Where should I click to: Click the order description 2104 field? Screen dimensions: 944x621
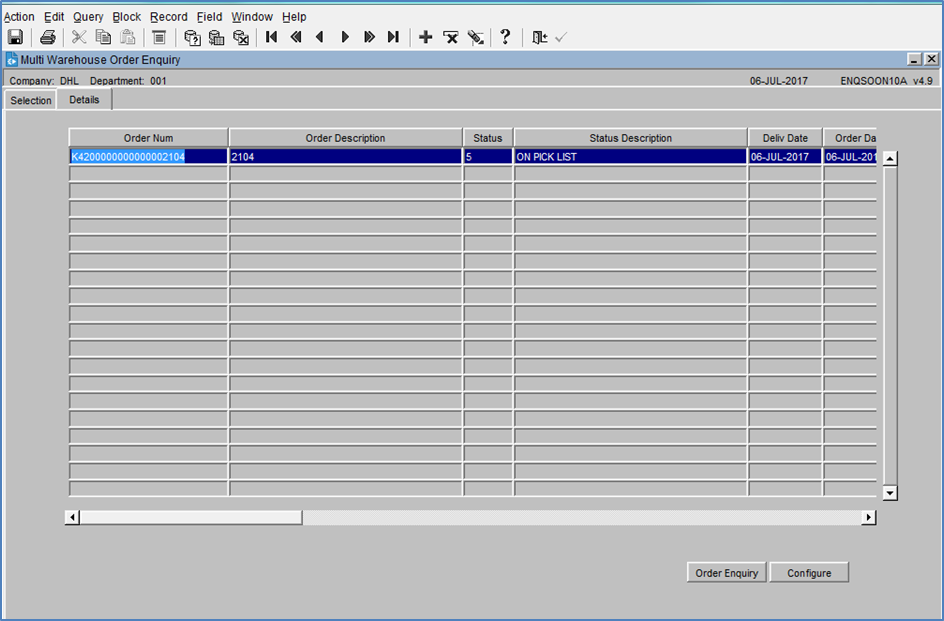tap(345, 157)
